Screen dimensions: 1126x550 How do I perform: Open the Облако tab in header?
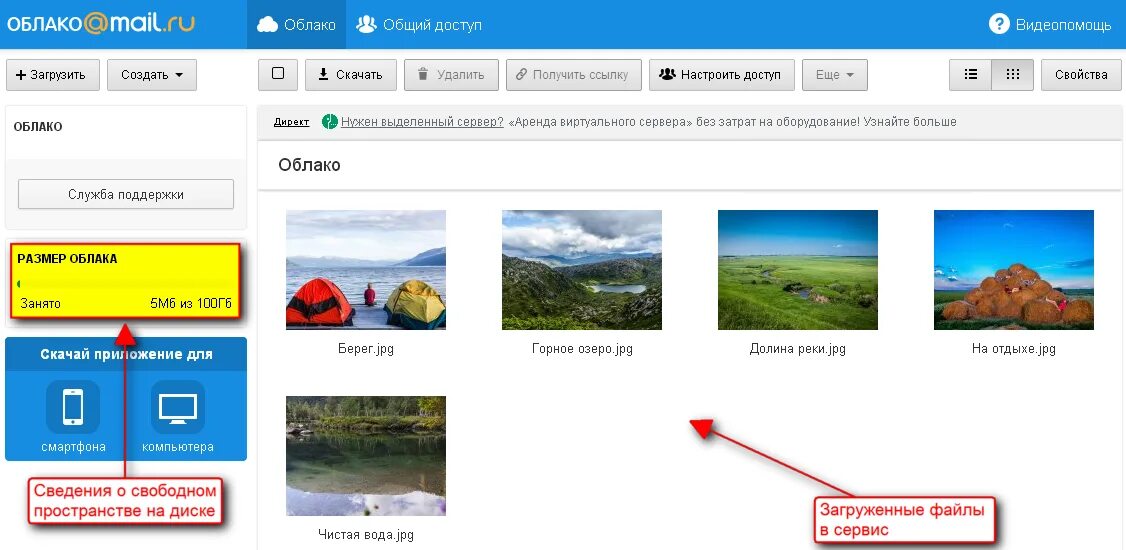pos(297,24)
